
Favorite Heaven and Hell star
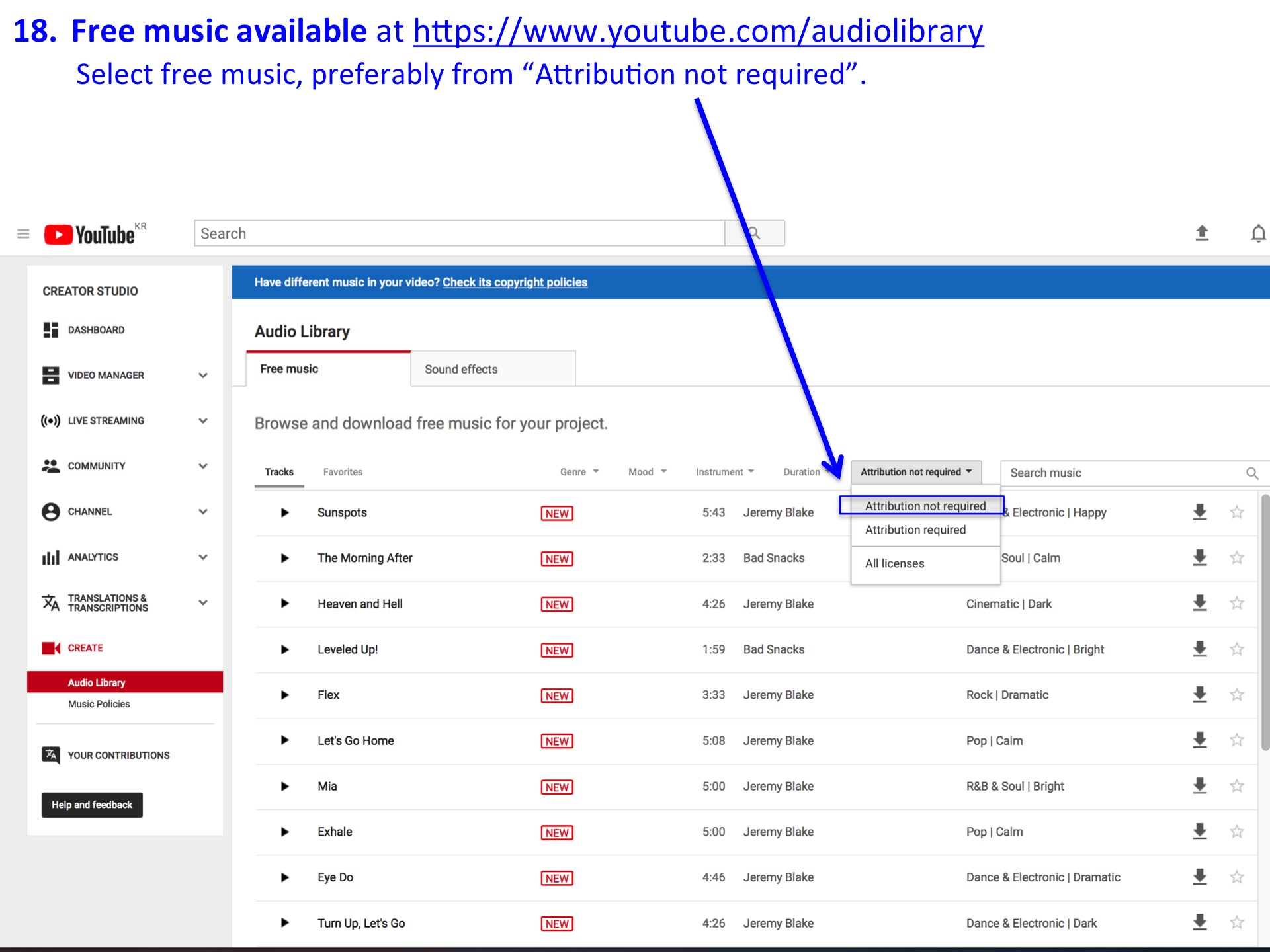pos(1237,604)
